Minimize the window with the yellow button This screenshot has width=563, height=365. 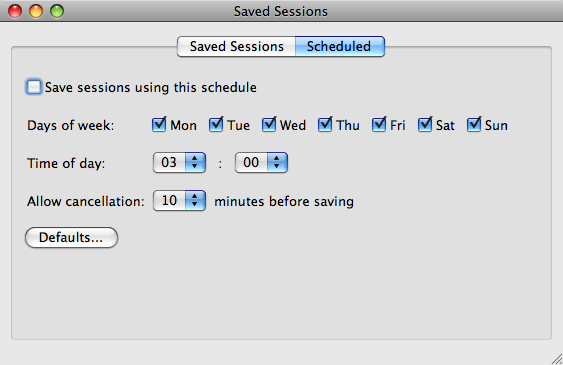click(x=36, y=11)
